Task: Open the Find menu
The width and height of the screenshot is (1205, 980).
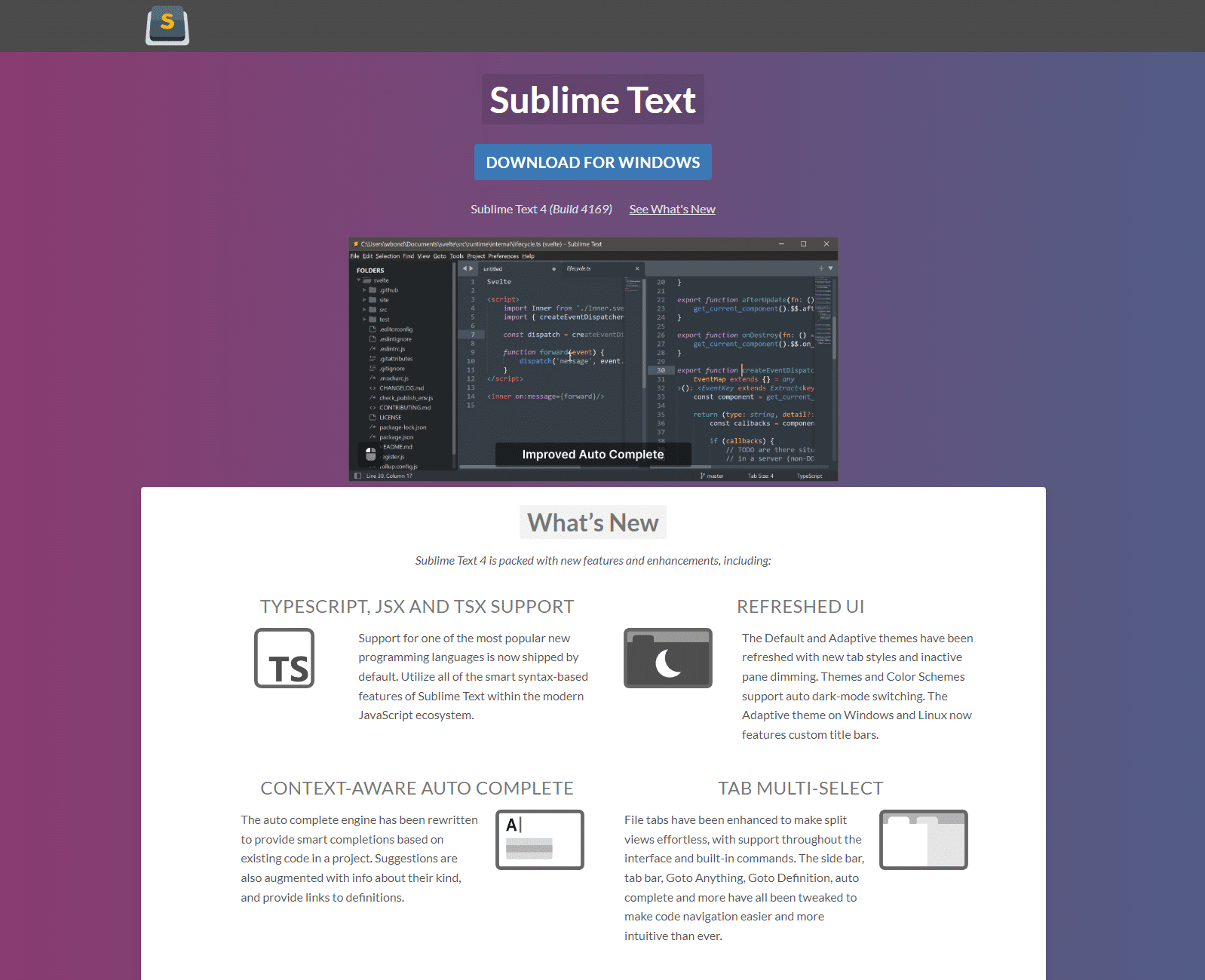Action: coord(409,256)
